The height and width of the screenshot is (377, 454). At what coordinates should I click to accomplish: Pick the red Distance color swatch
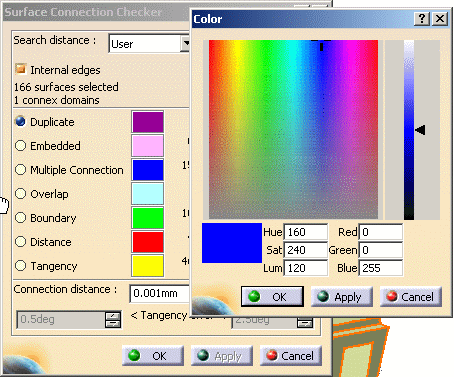[148, 242]
